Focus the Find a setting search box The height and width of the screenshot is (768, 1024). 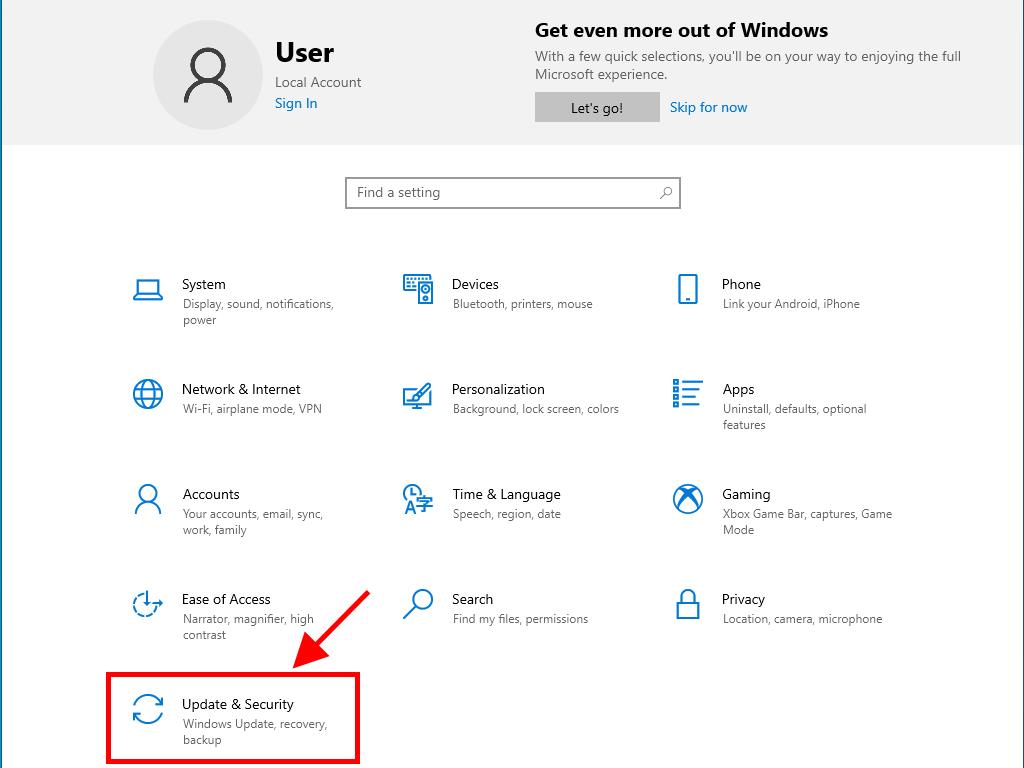coord(500,193)
